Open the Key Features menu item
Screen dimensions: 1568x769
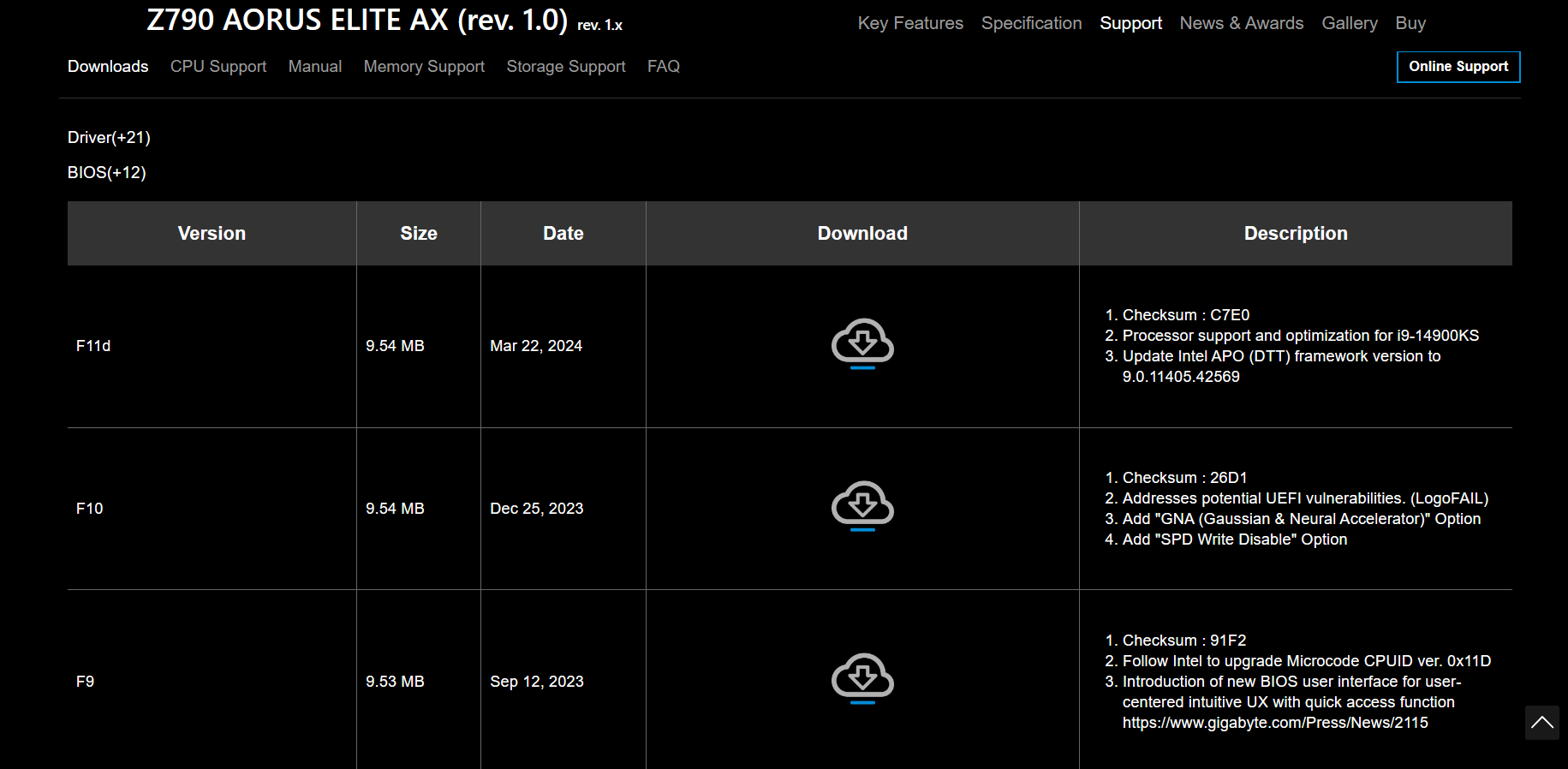click(910, 23)
